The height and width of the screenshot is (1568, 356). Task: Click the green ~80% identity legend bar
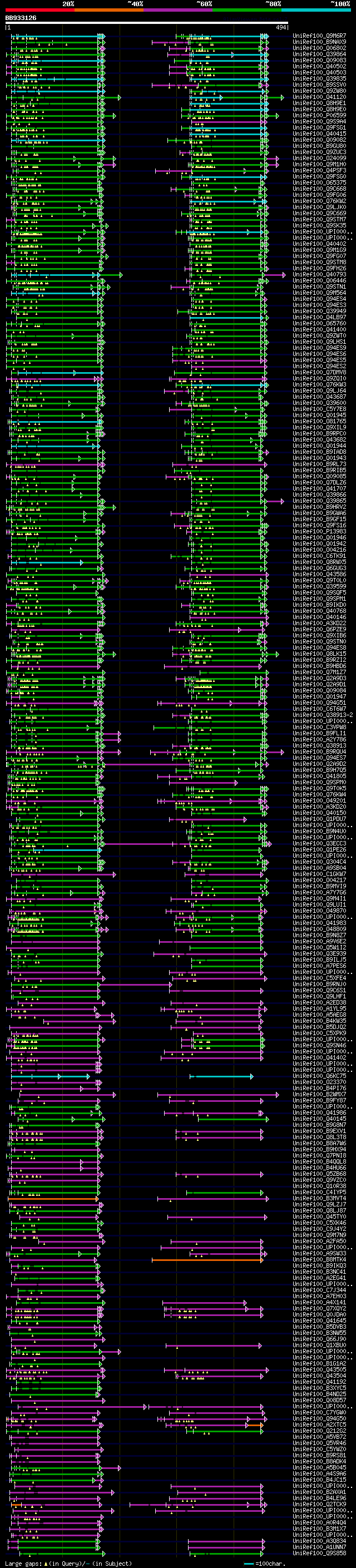pos(247,10)
